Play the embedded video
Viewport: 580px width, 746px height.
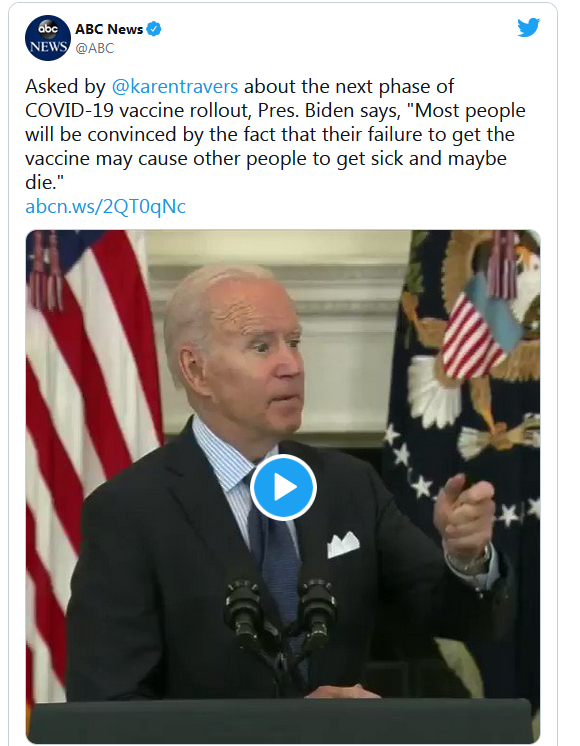[284, 487]
